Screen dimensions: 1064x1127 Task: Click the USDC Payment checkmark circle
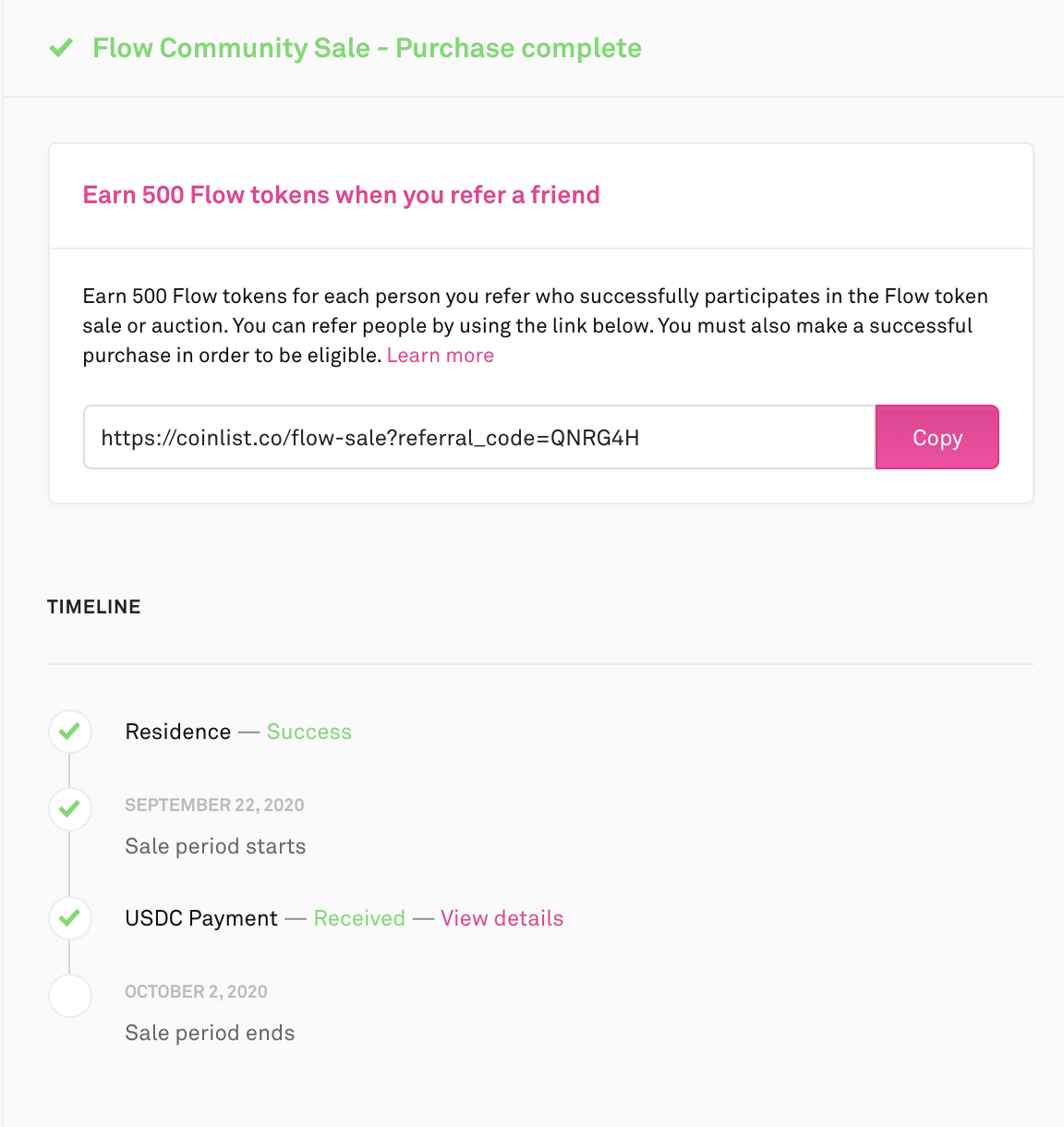pyautogui.click(x=70, y=918)
